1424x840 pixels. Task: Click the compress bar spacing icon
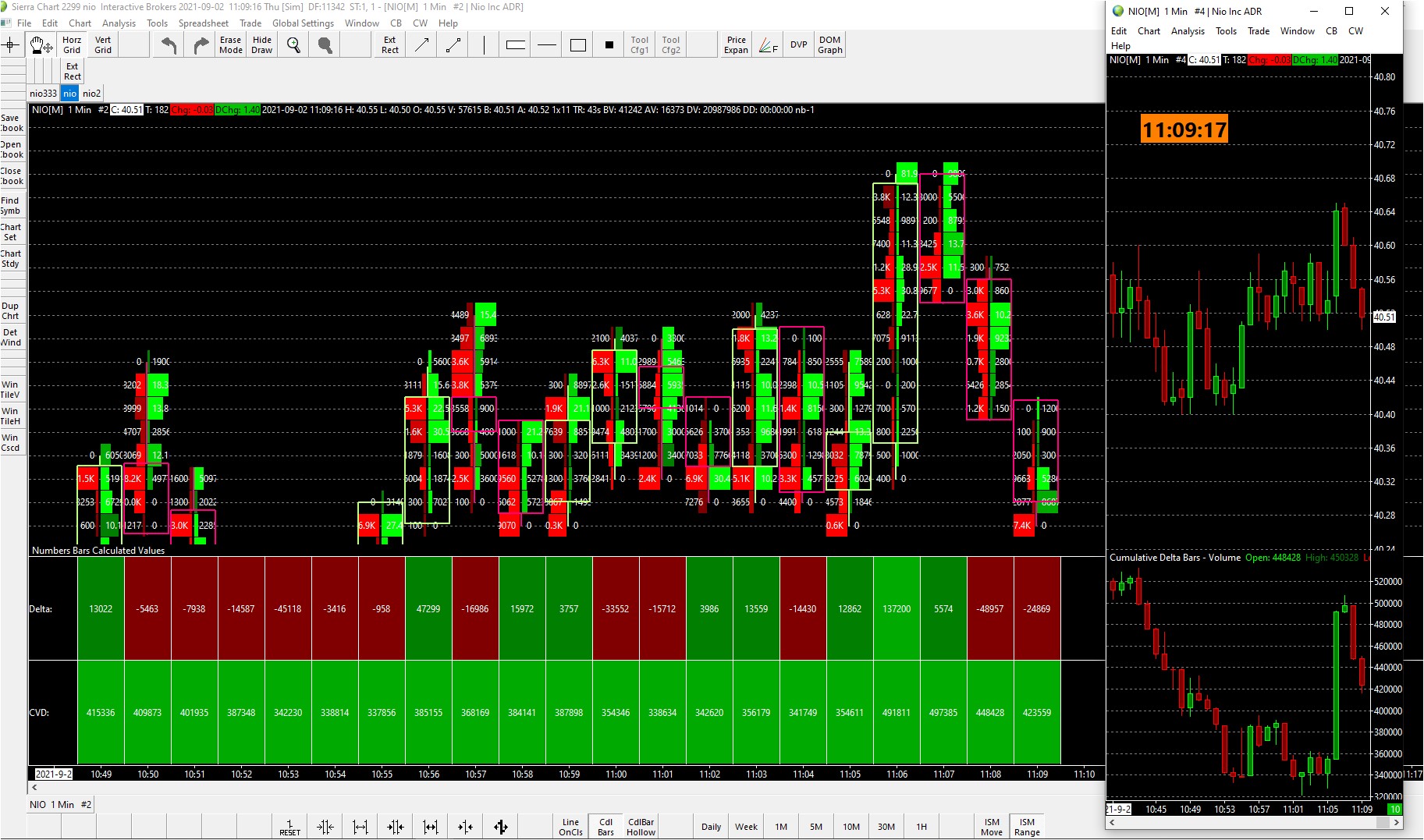pos(325,827)
